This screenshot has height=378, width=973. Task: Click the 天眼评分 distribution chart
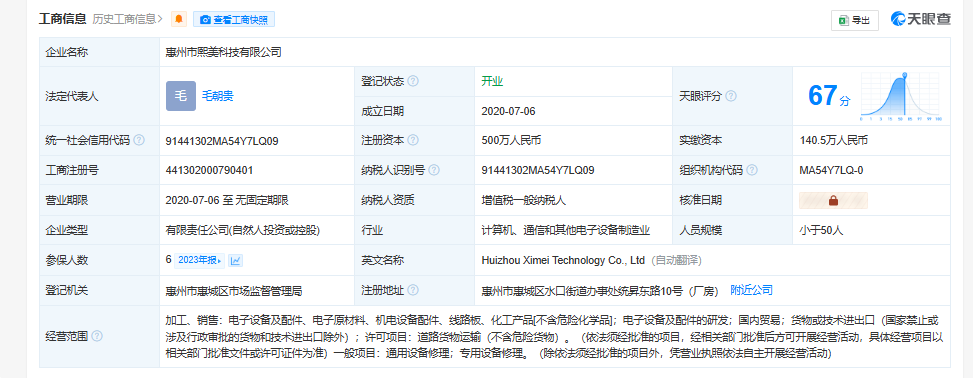[900, 96]
